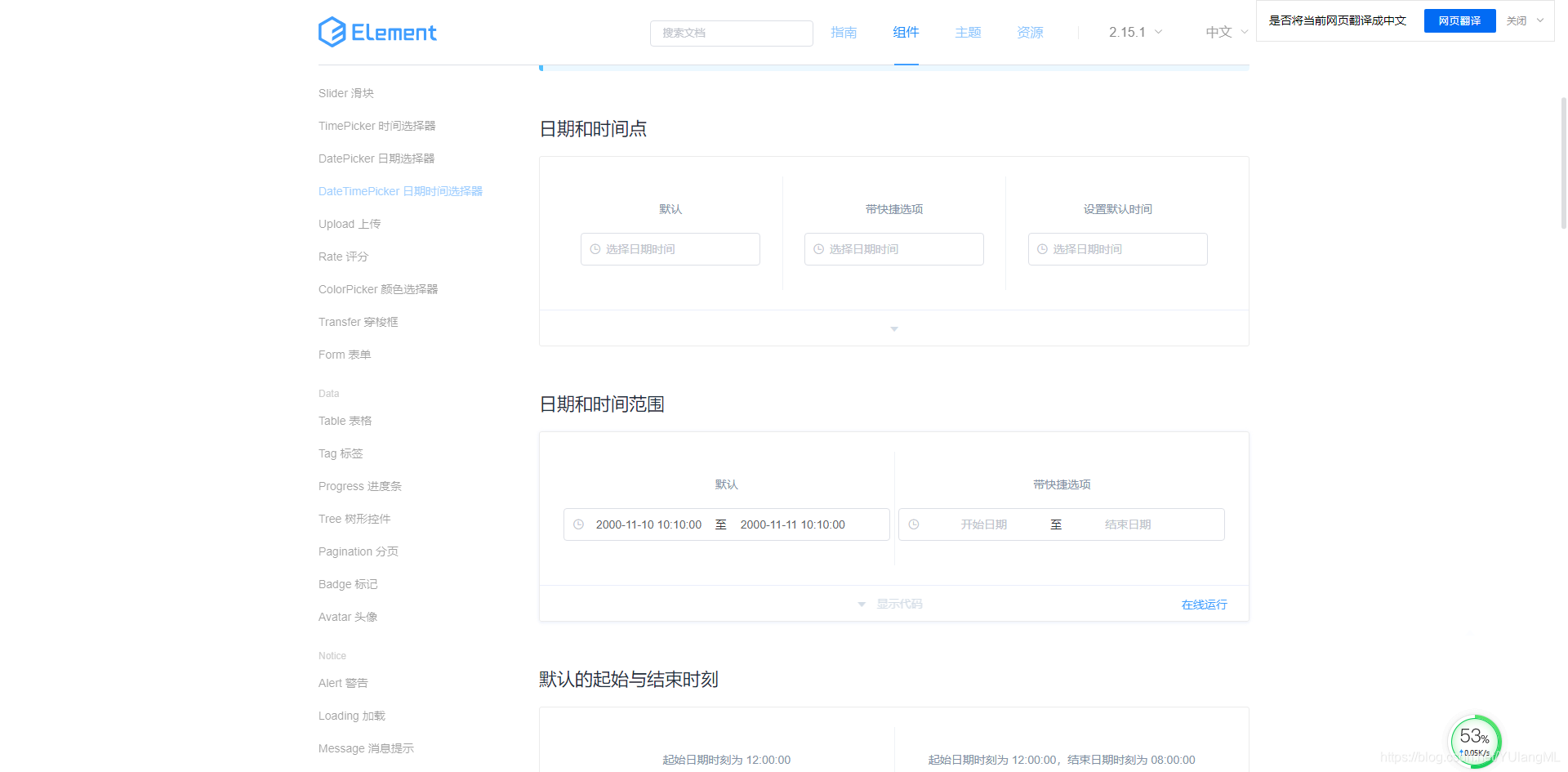Open Tag 标签 in sidebar
This screenshot has height=772, width=1568.
click(341, 453)
